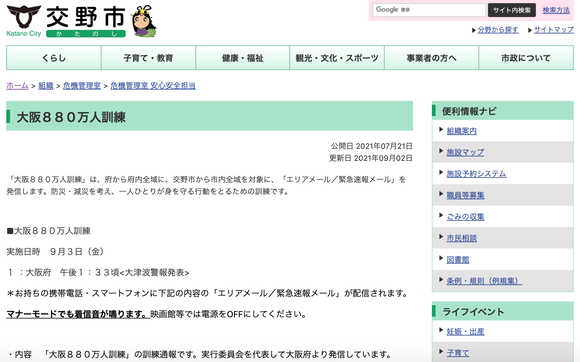
Task: Click the 交野市 site title text
Action: click(x=86, y=17)
